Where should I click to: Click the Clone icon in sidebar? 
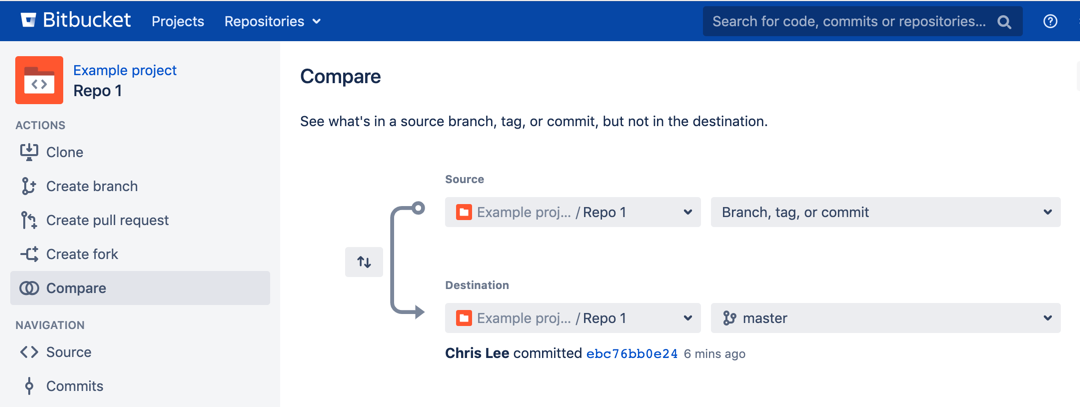[x=29, y=152]
